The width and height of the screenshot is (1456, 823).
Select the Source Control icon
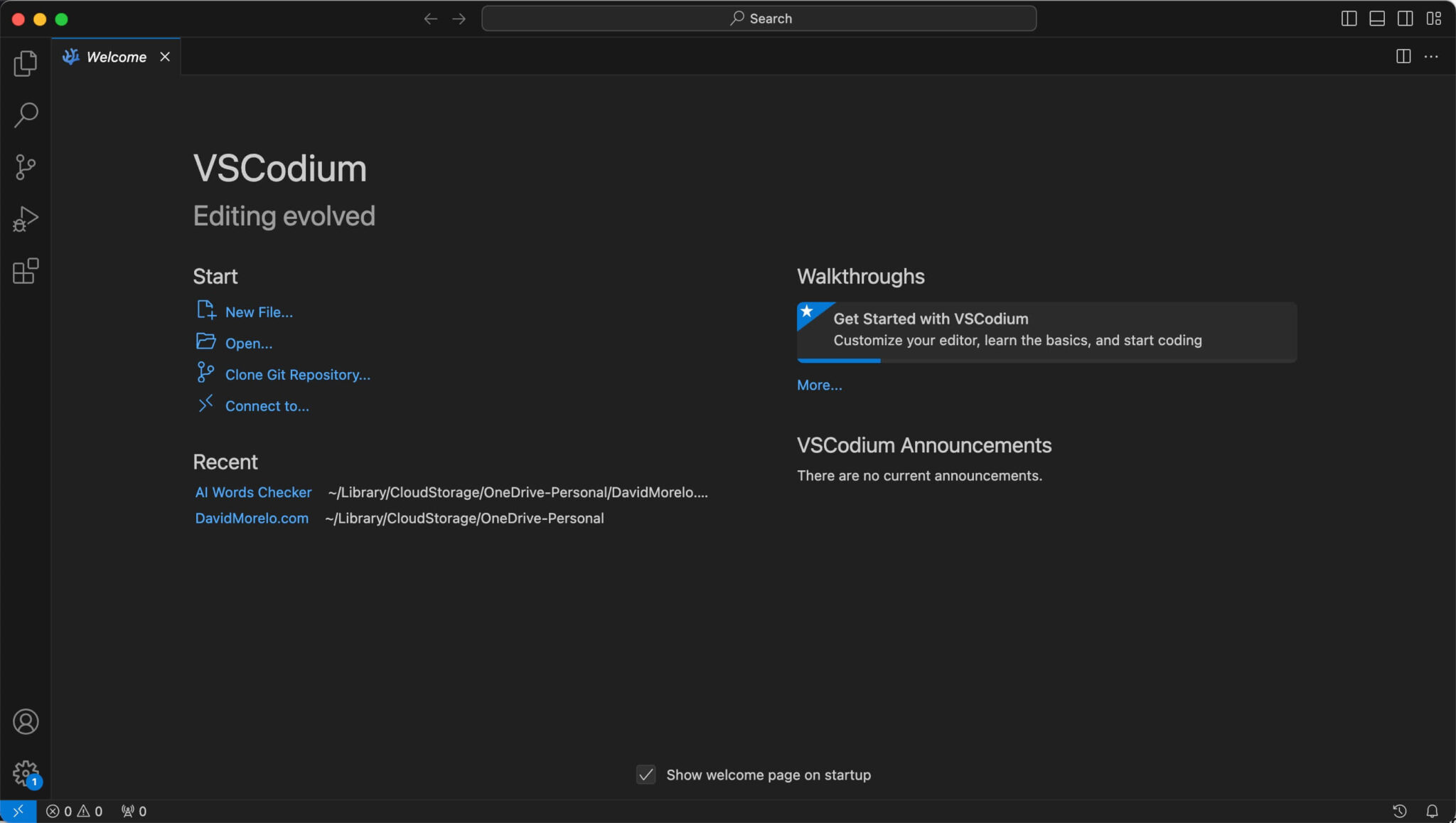click(26, 166)
